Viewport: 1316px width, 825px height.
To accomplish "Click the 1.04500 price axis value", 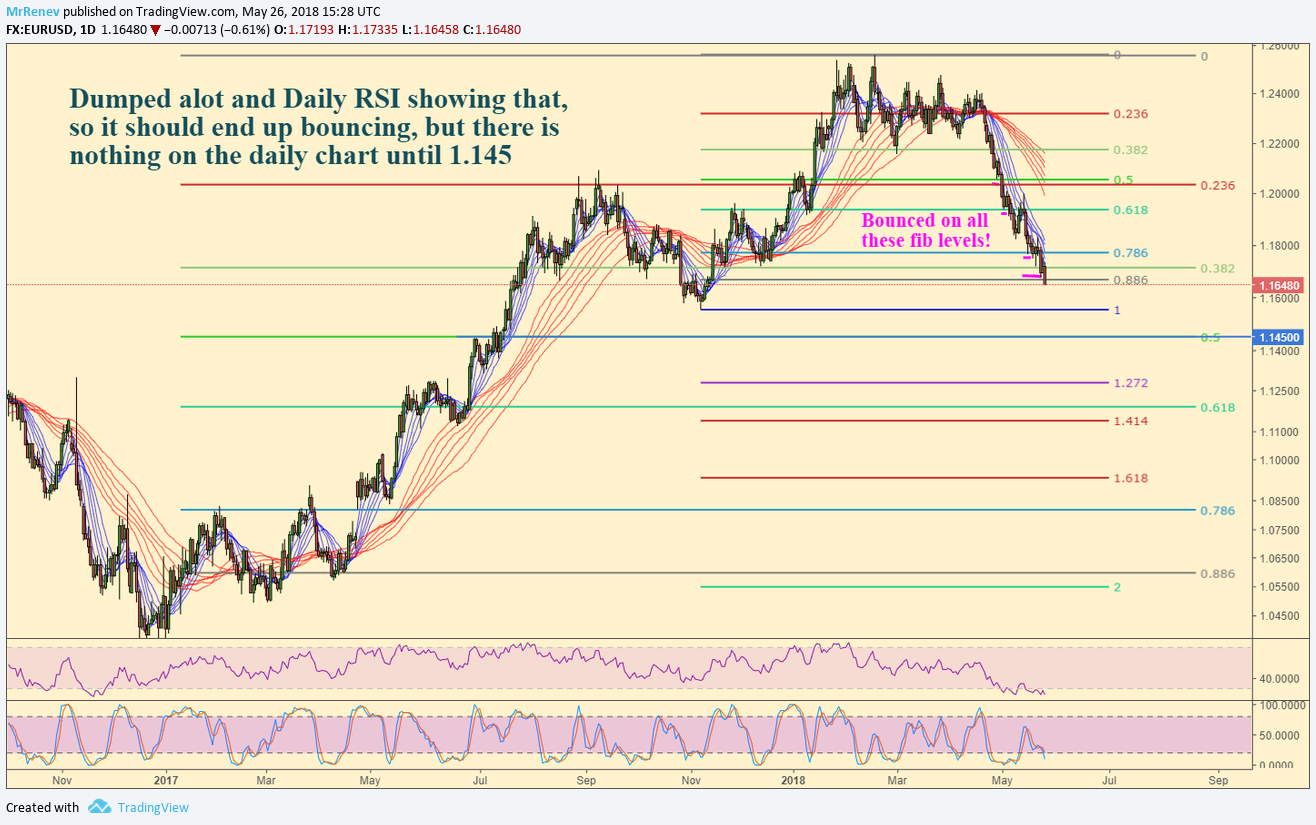I will coord(1281,617).
